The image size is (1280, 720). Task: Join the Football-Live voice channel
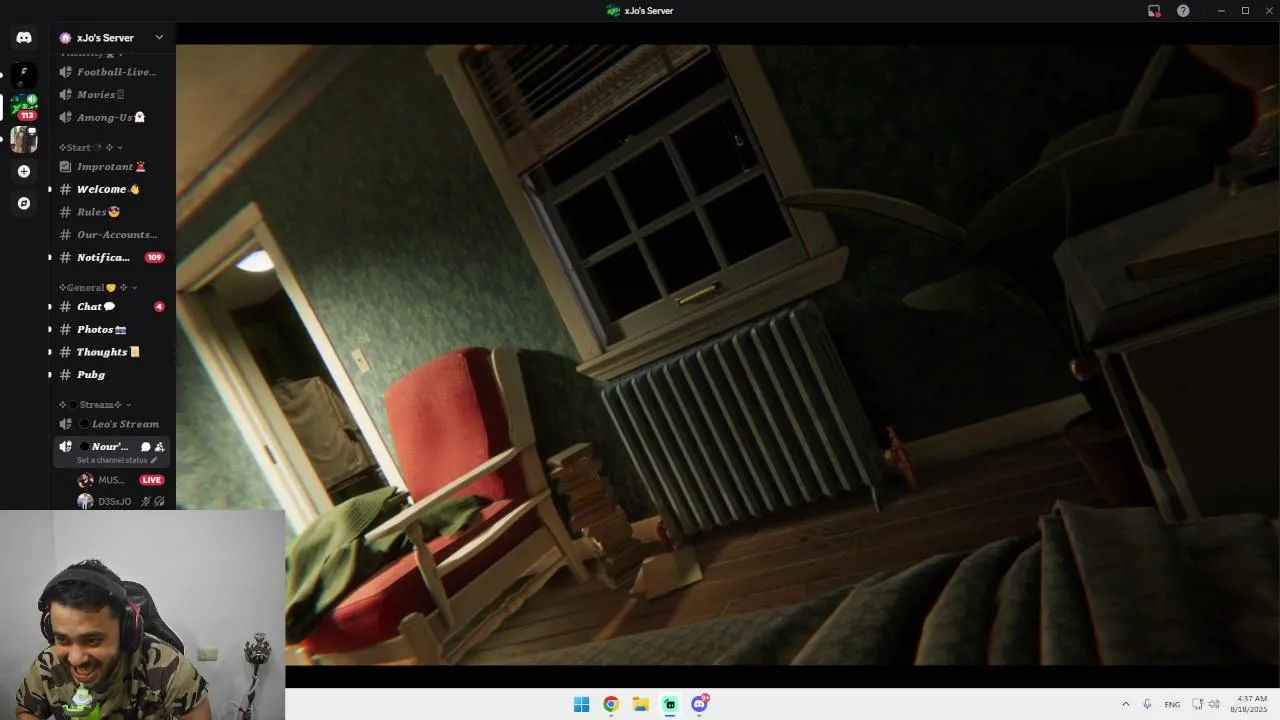pyautogui.click(x=111, y=72)
